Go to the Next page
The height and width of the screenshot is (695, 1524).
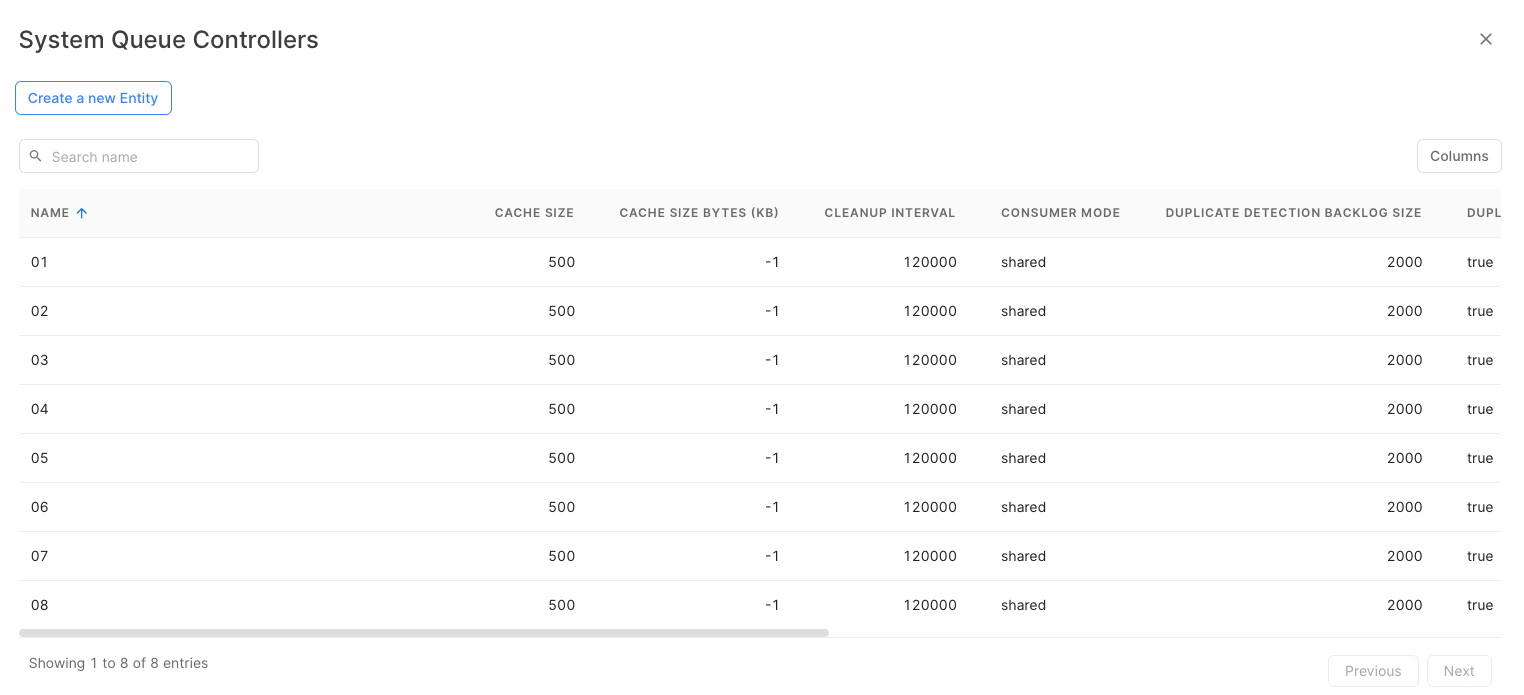pos(1458,671)
